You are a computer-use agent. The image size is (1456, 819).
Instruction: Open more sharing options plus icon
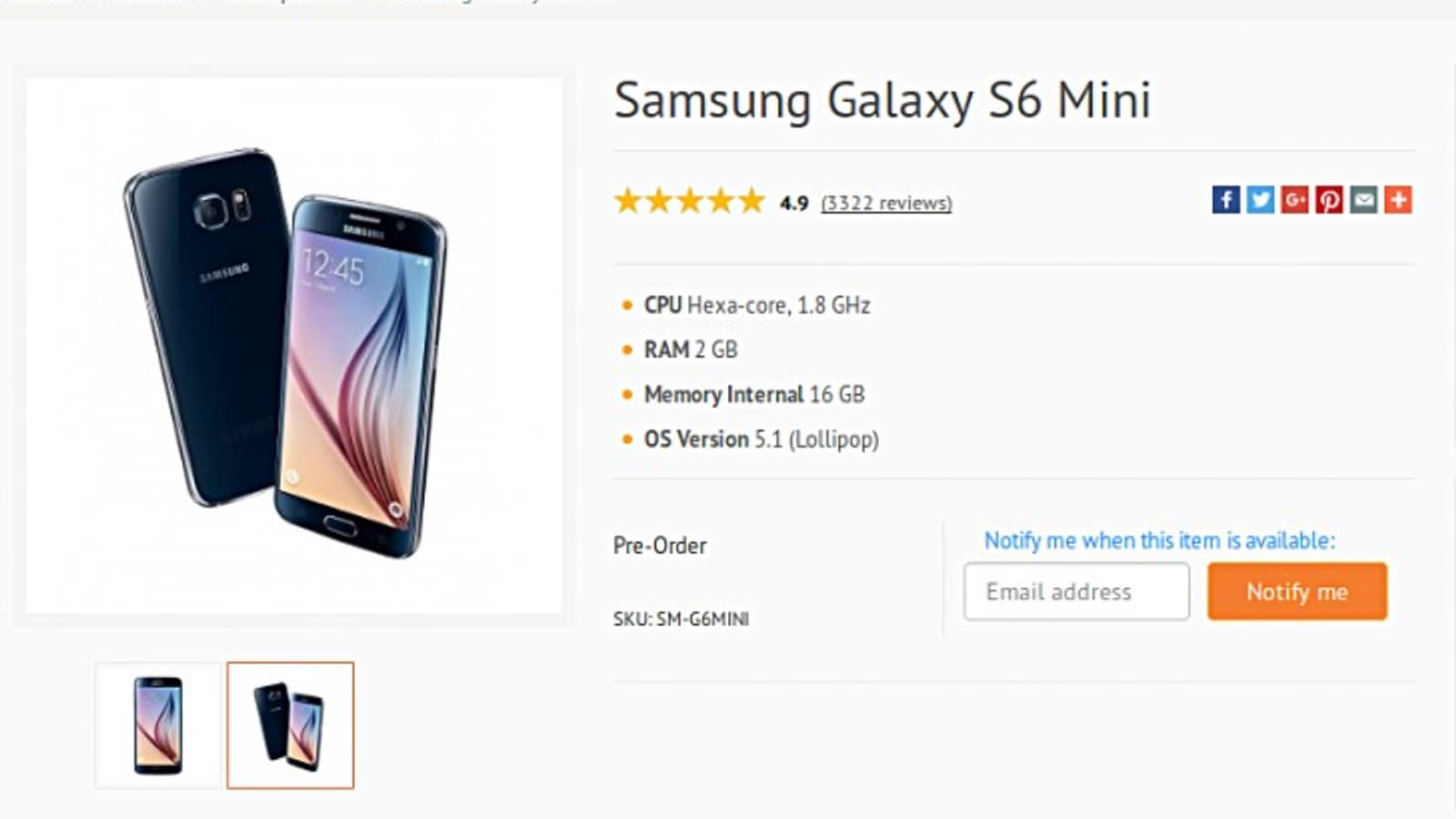(1399, 199)
